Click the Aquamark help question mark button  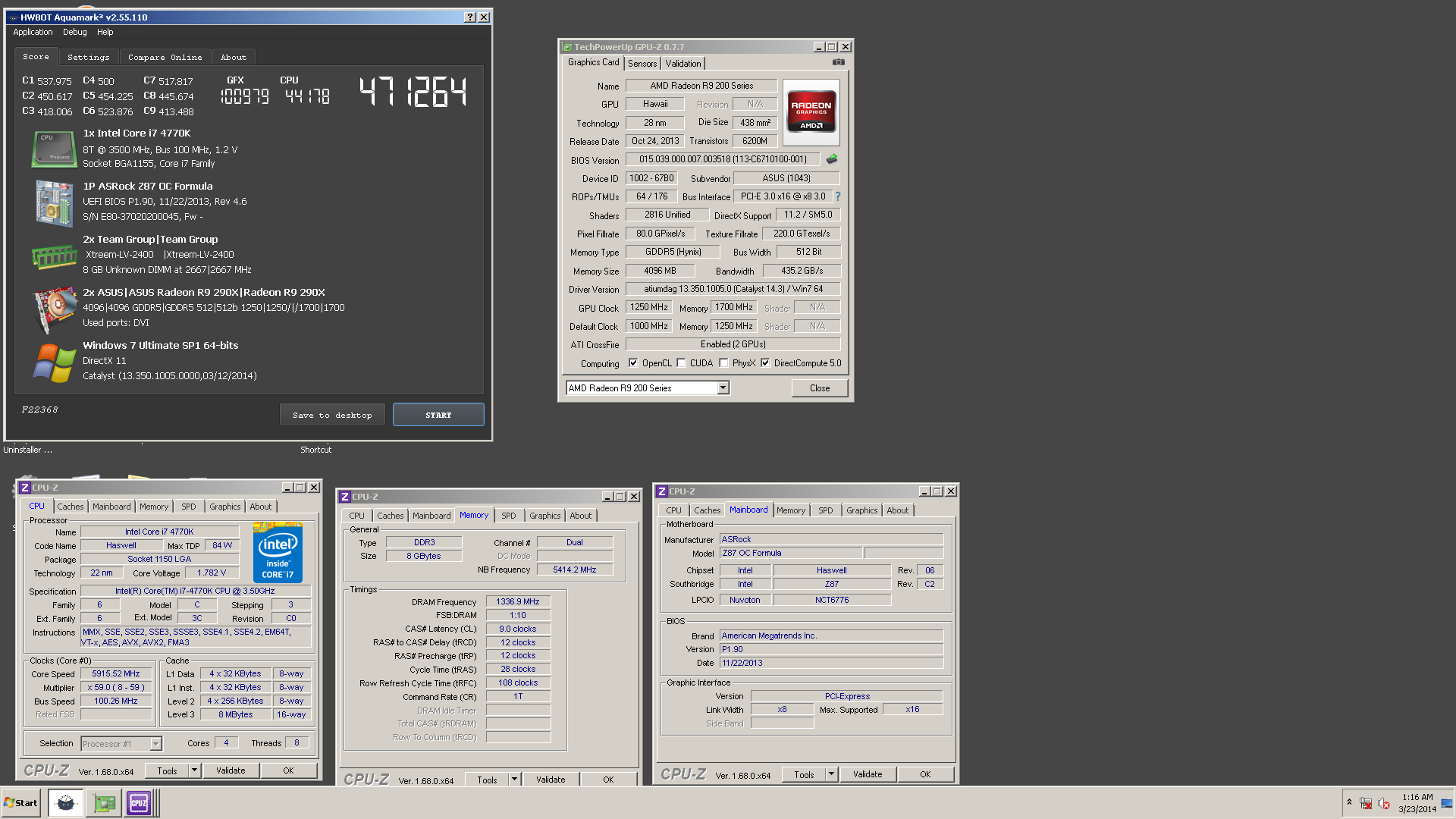[470, 17]
